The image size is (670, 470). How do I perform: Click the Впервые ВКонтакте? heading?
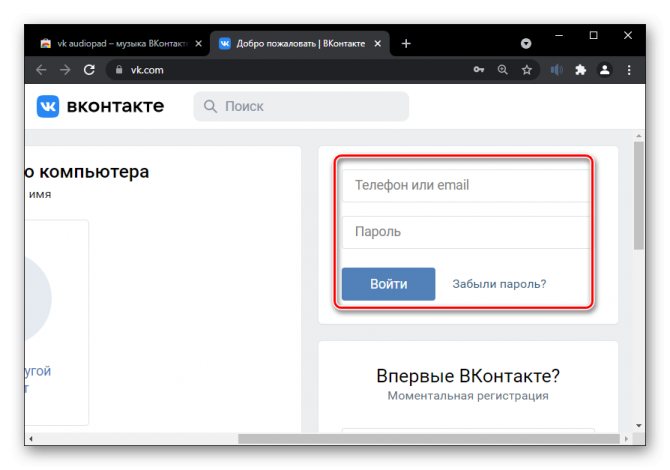click(x=468, y=376)
